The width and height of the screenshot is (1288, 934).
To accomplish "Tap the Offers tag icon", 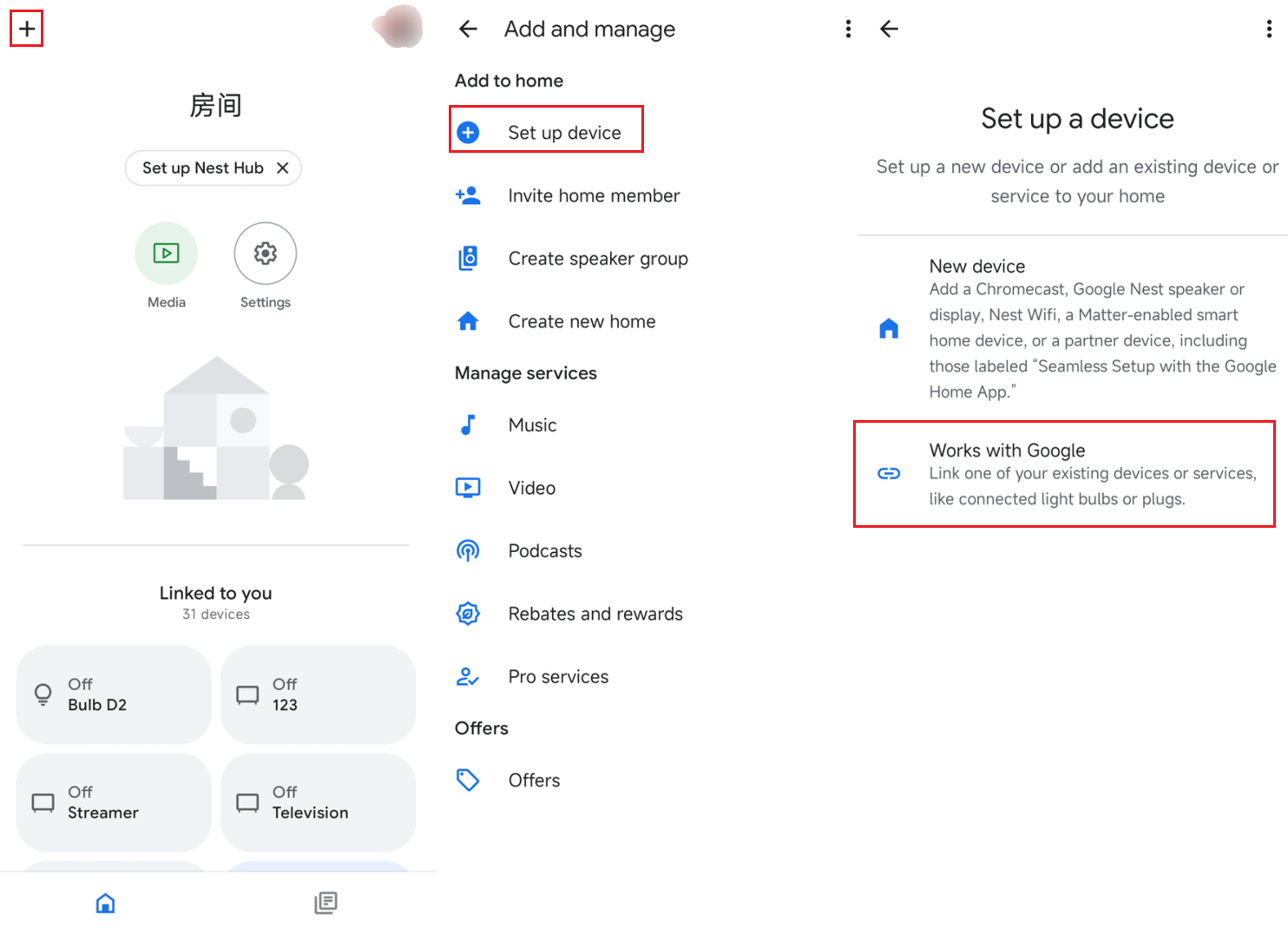I will (469, 779).
